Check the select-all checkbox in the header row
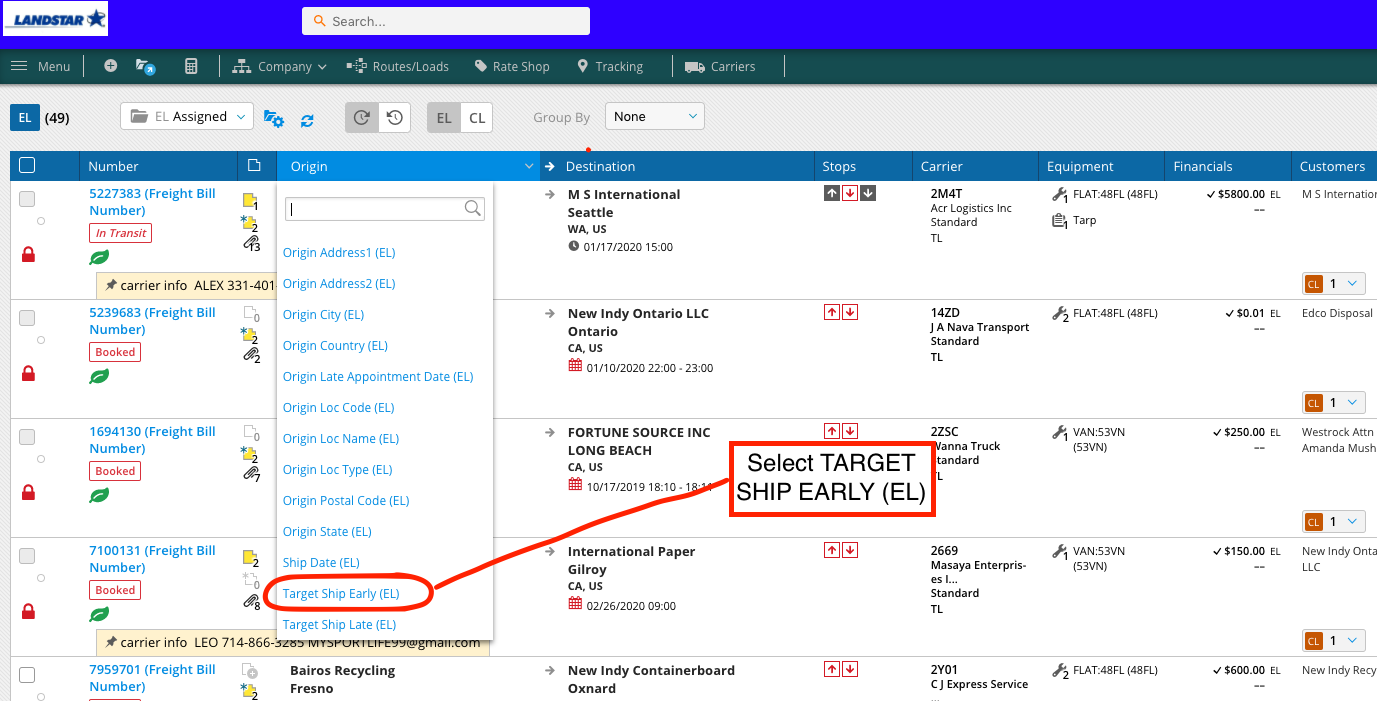Viewport: 1377px width, 701px height. (27, 165)
